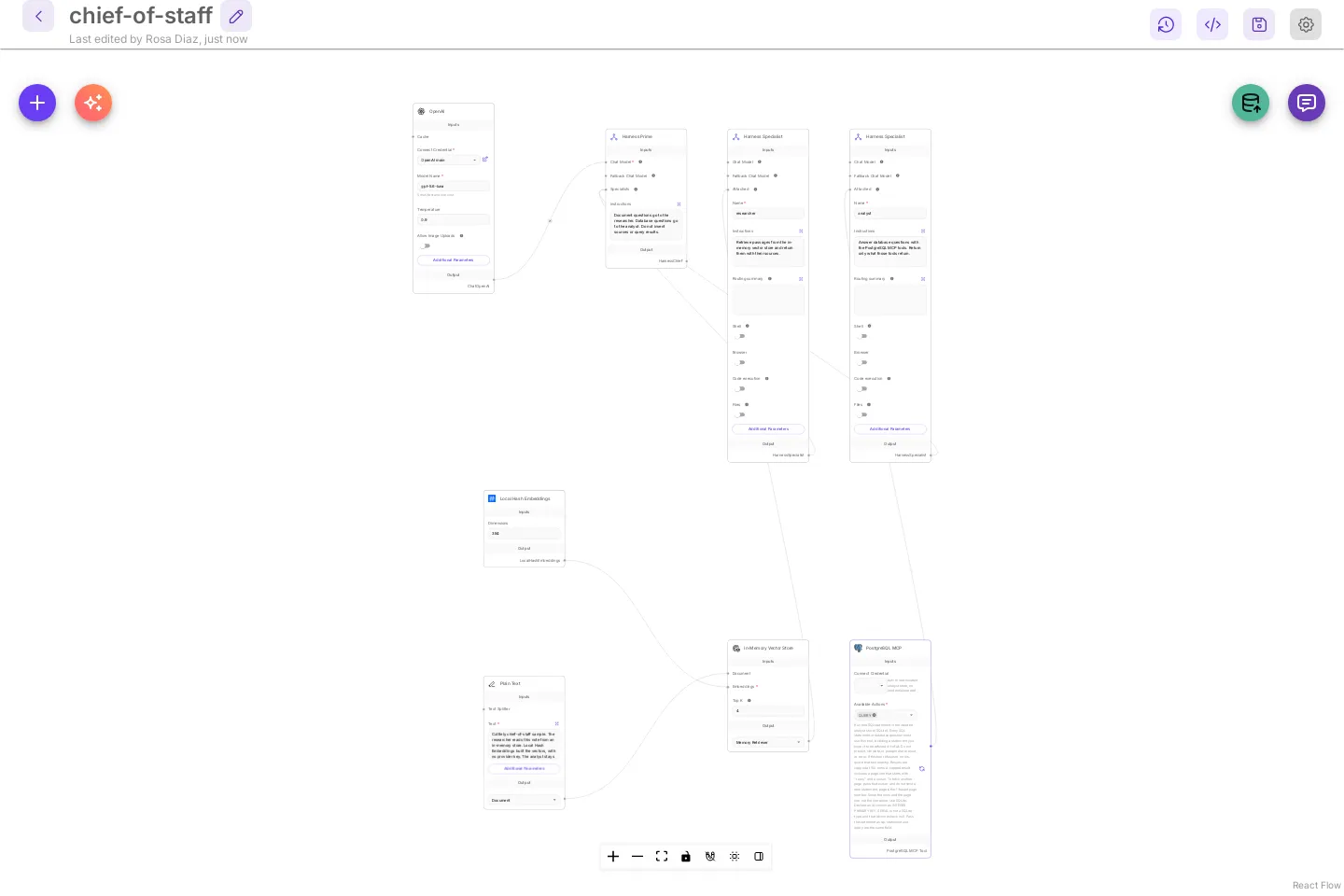
Task: Click the Name field containing researcher
Action: pyautogui.click(x=768, y=213)
